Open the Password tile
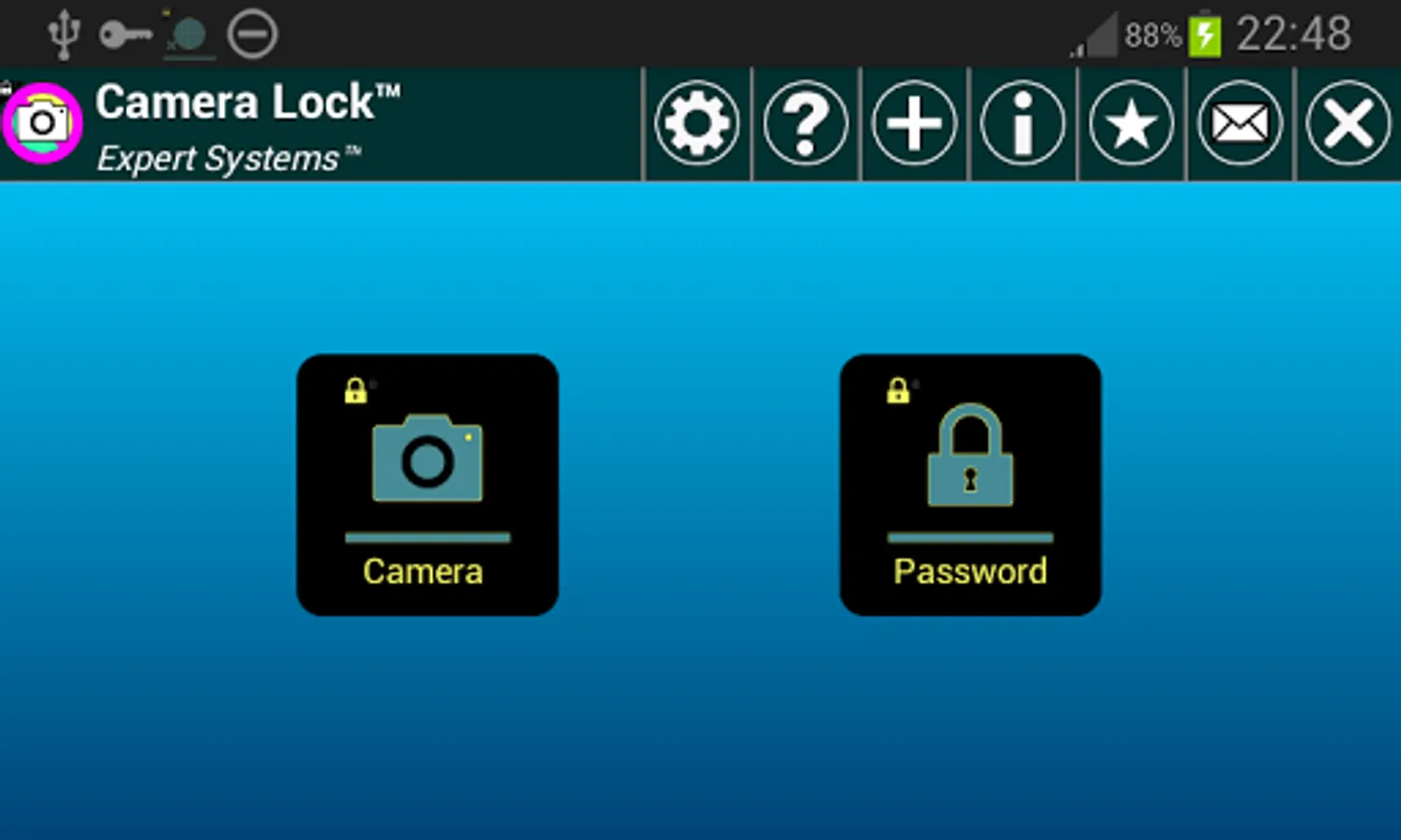 (971, 484)
